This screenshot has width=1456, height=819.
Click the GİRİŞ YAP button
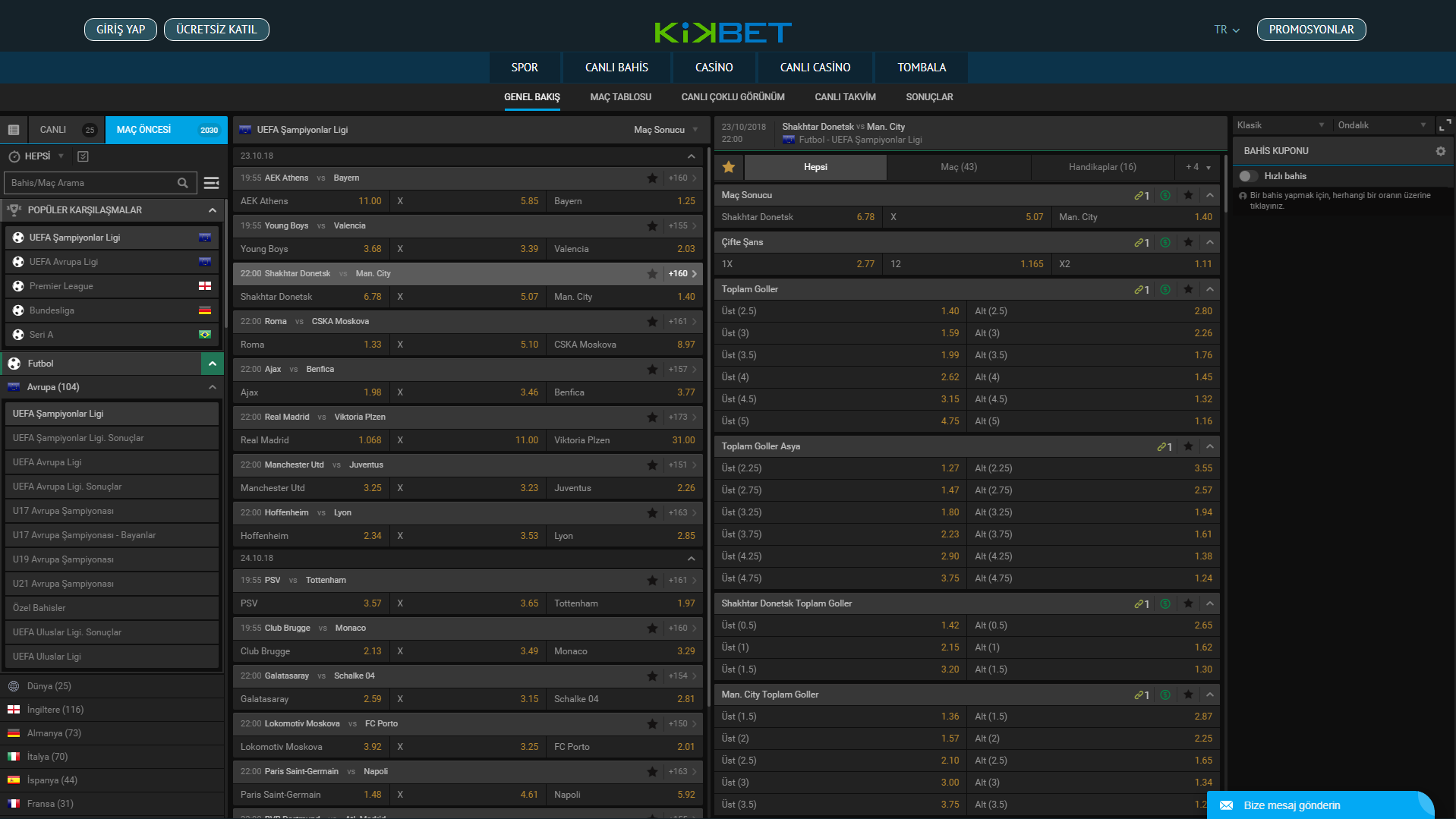click(x=121, y=30)
